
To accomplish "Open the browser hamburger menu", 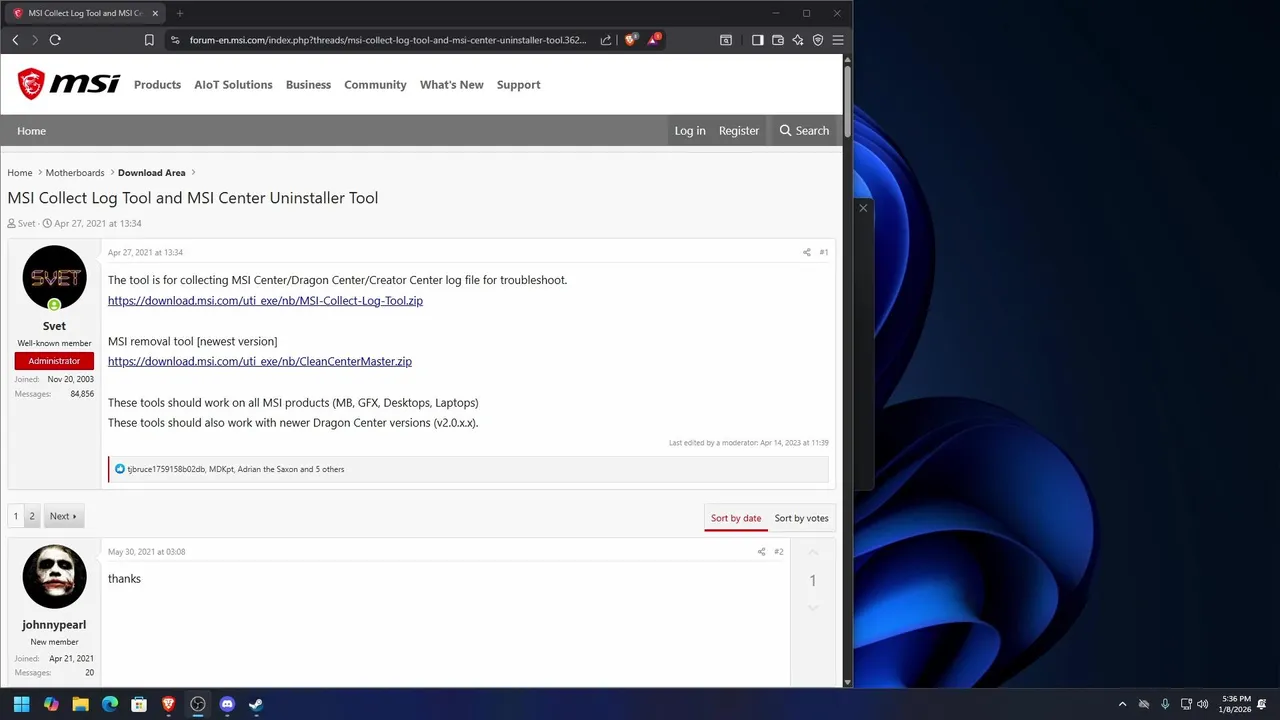I will click(x=838, y=40).
